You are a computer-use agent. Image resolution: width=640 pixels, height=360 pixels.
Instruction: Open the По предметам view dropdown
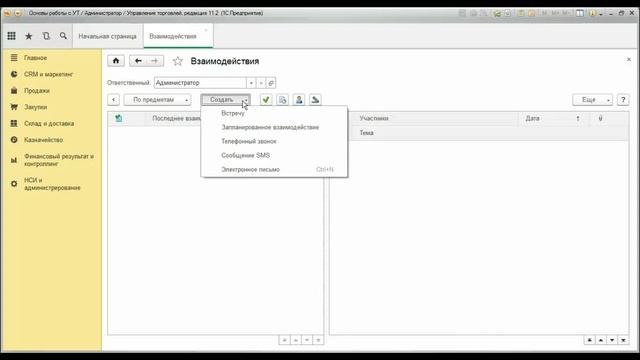[158, 100]
